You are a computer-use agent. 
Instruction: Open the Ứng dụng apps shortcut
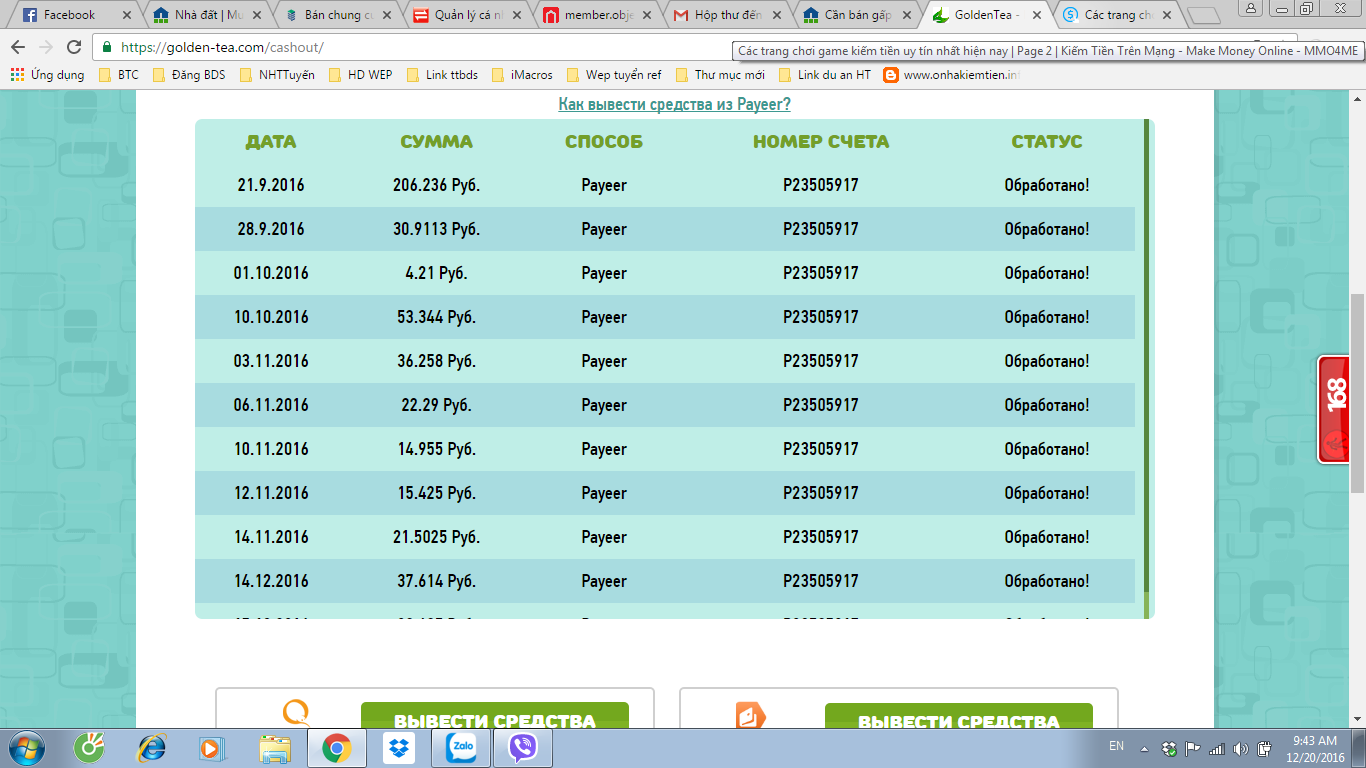tap(47, 75)
